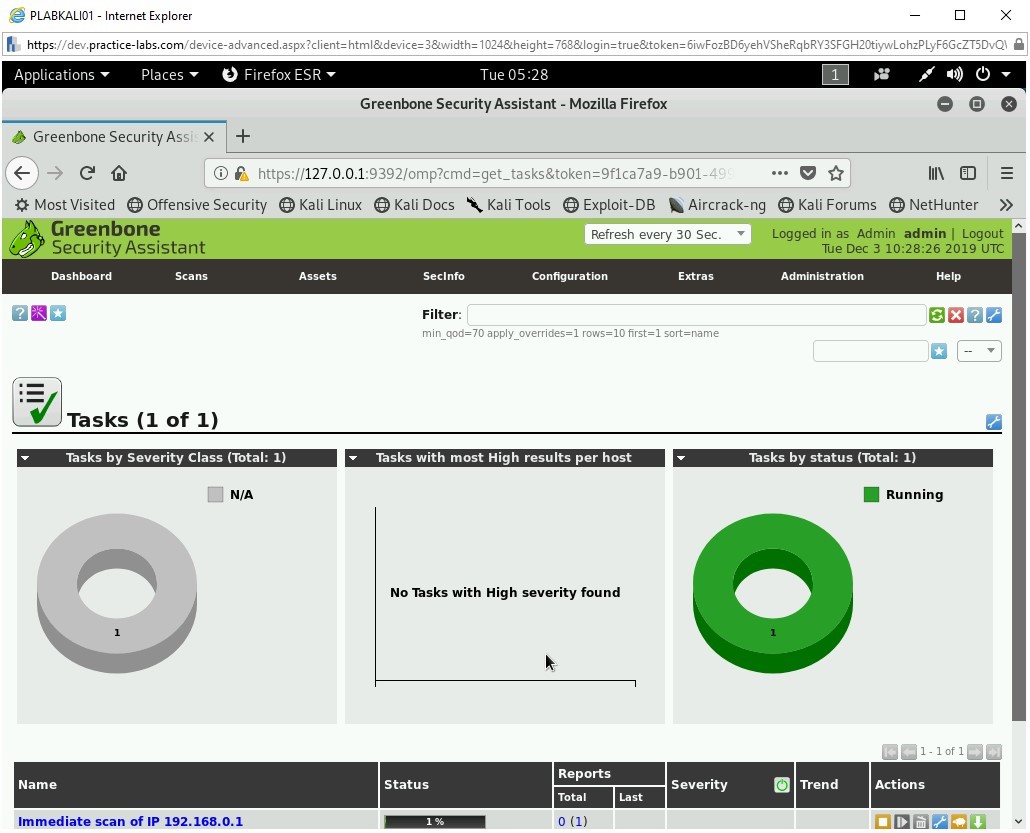The image size is (1030, 833).
Task: Click the green Running legend swatch
Action: [x=871, y=494]
